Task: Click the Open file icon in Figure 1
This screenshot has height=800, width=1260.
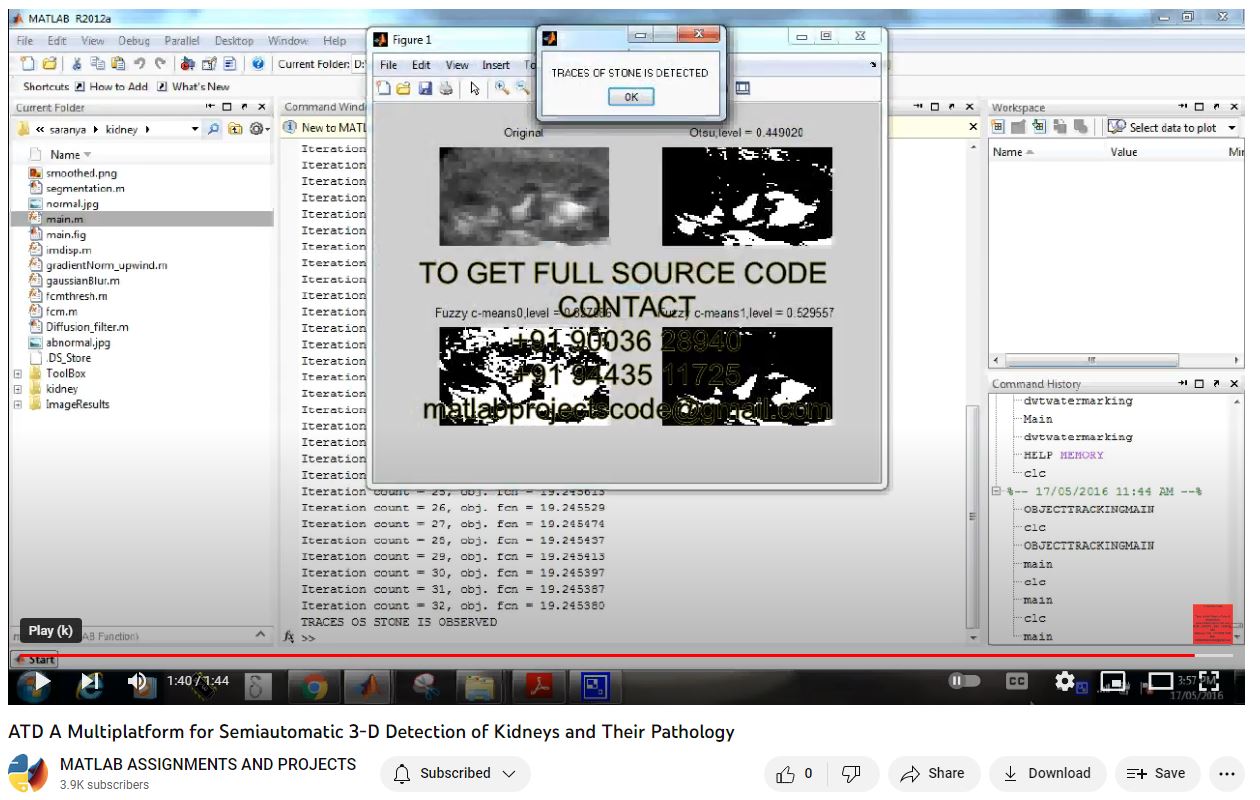Action: (x=404, y=88)
